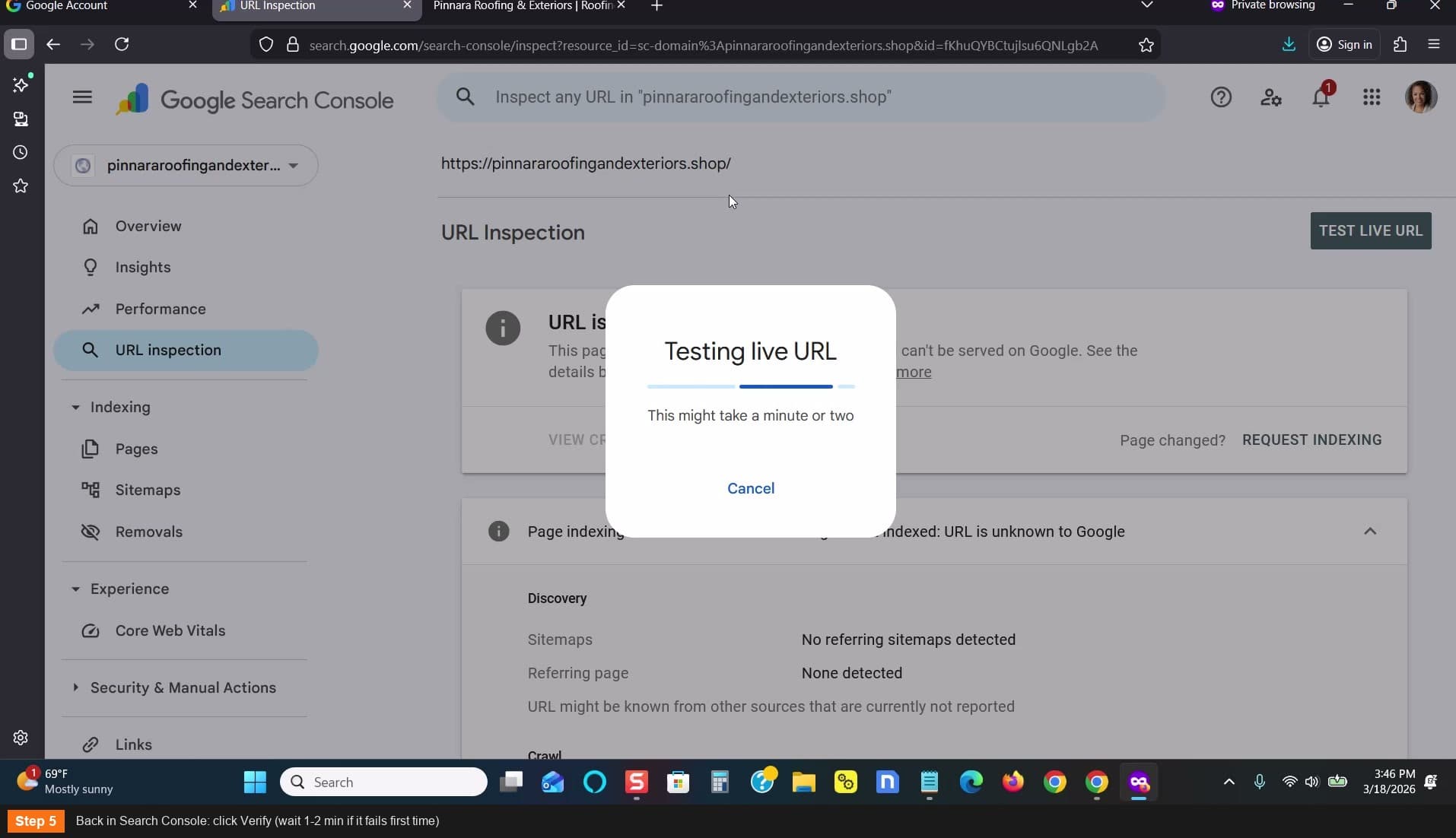
Task: Open Removals tool
Action: (x=186, y=532)
